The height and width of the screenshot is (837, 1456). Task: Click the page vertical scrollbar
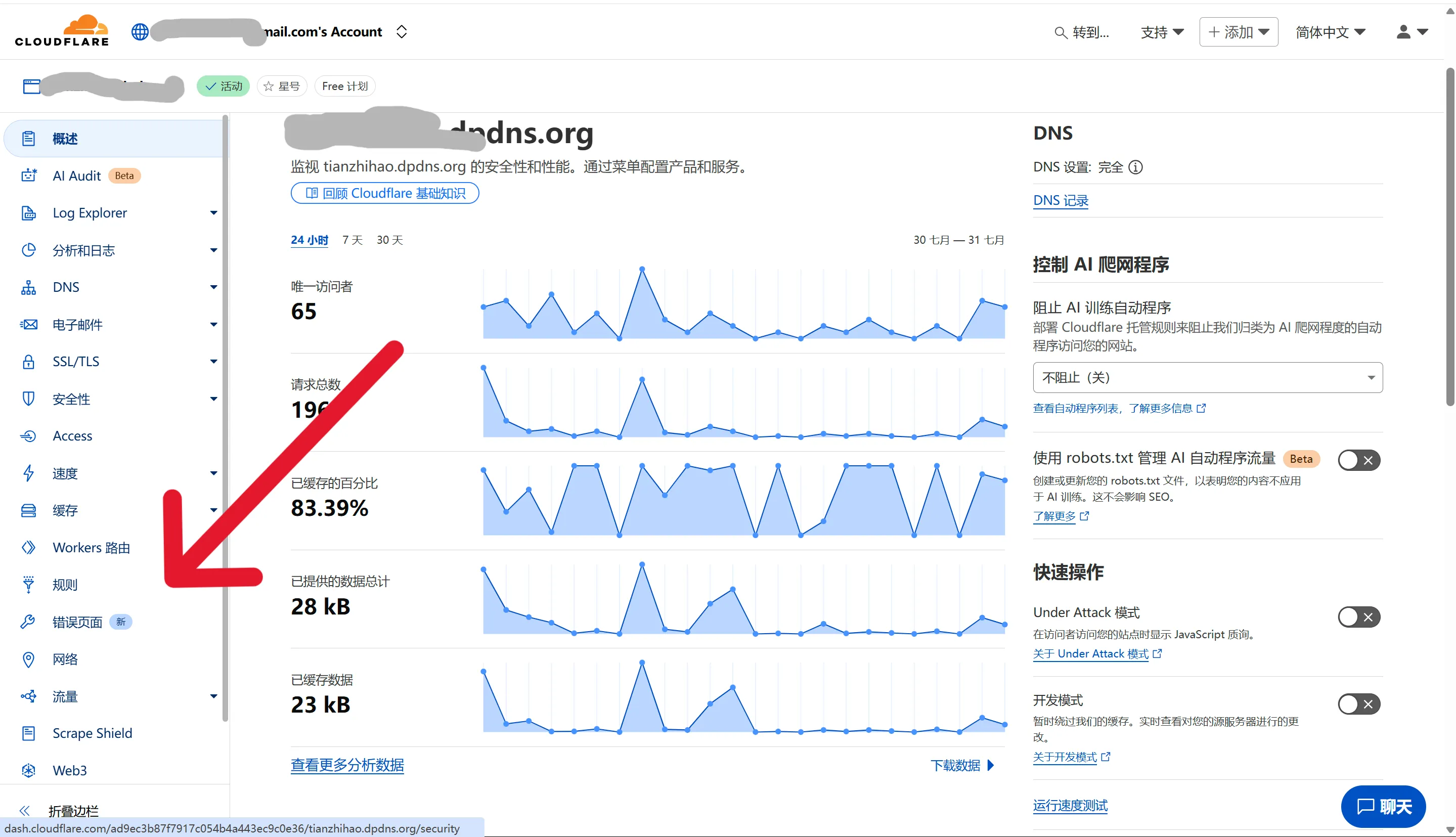1449,236
